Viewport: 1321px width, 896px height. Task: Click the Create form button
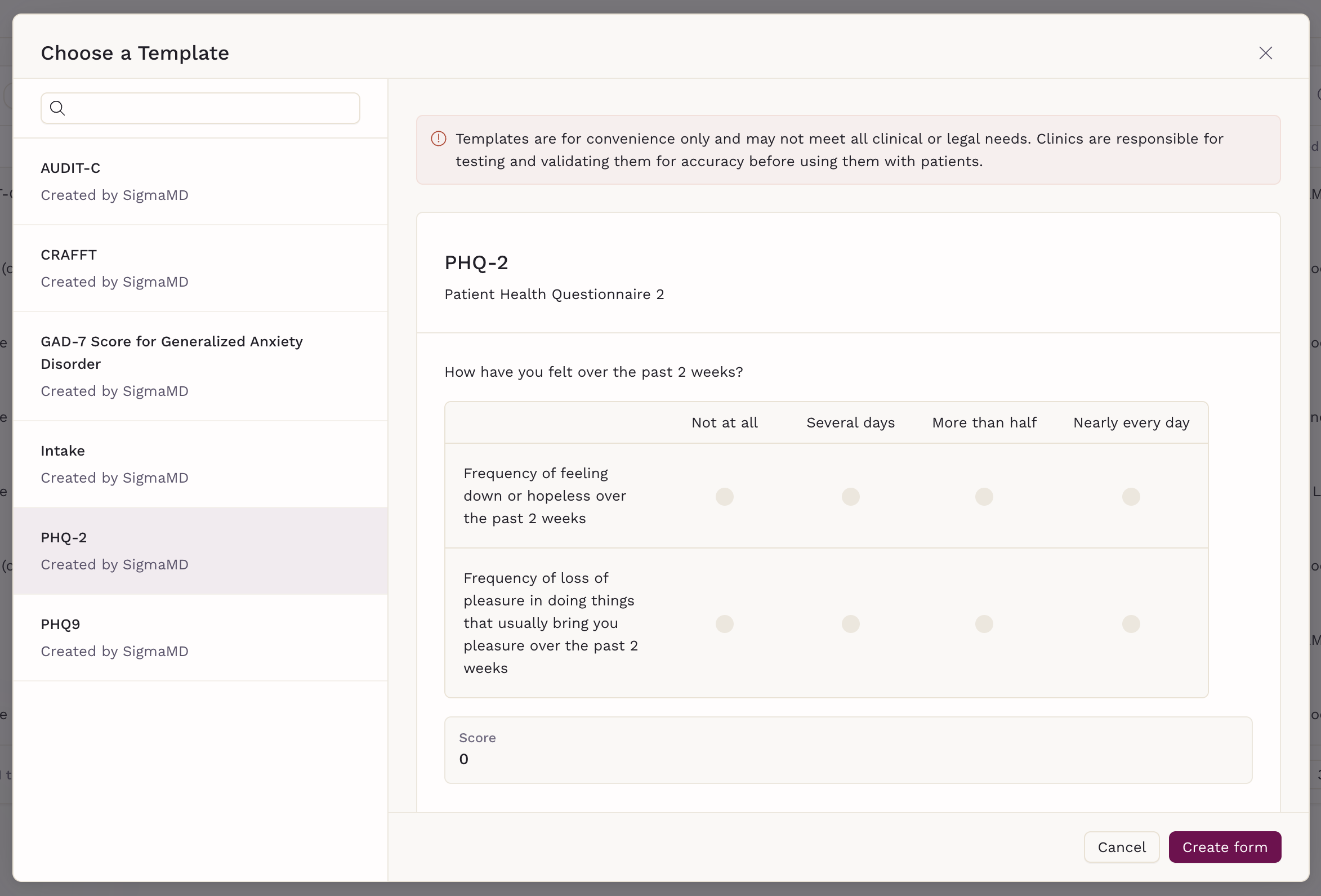point(1224,847)
